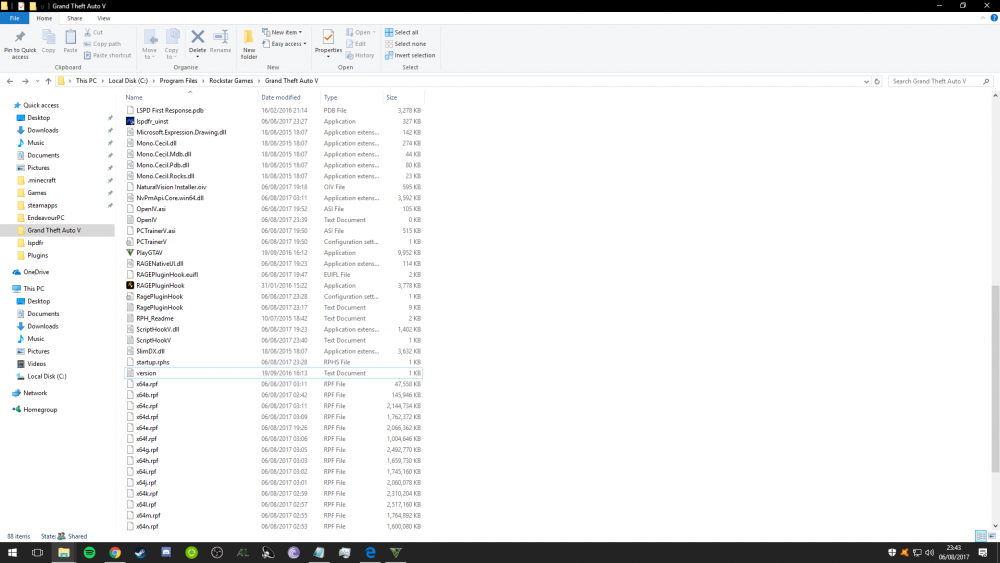This screenshot has width=1000, height=563.
Task: Open Steam from the taskbar
Action: tap(140, 552)
